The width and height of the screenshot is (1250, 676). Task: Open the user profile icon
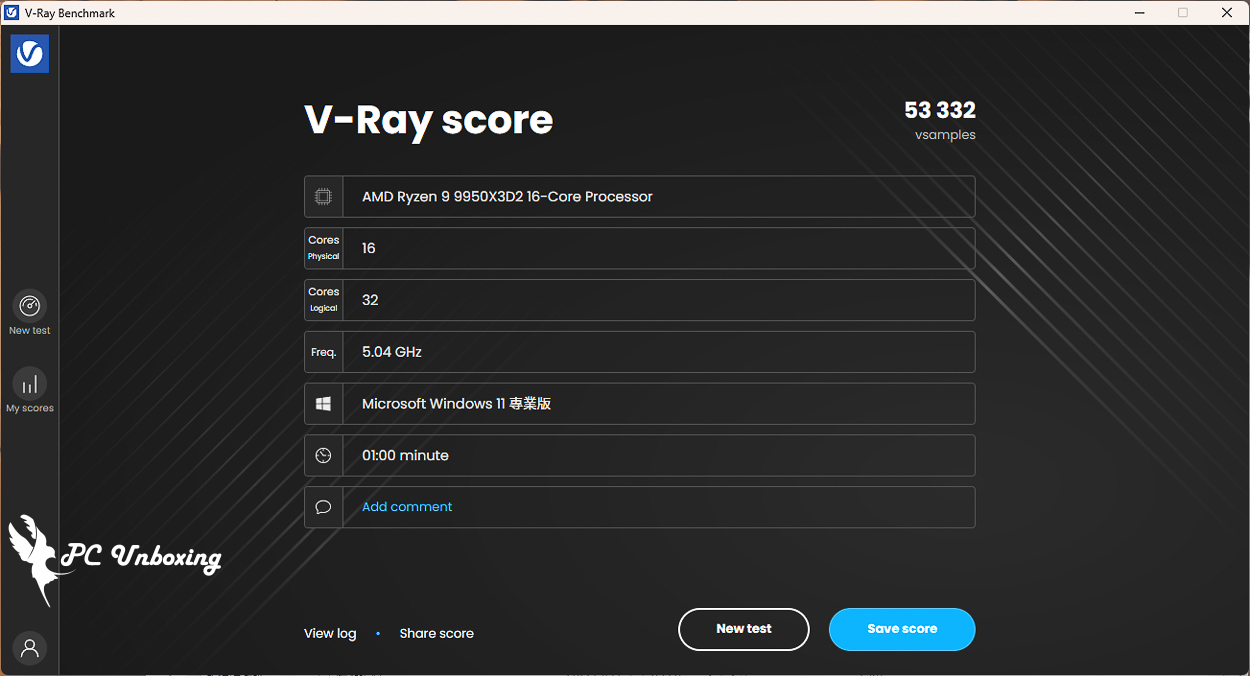(x=30, y=648)
